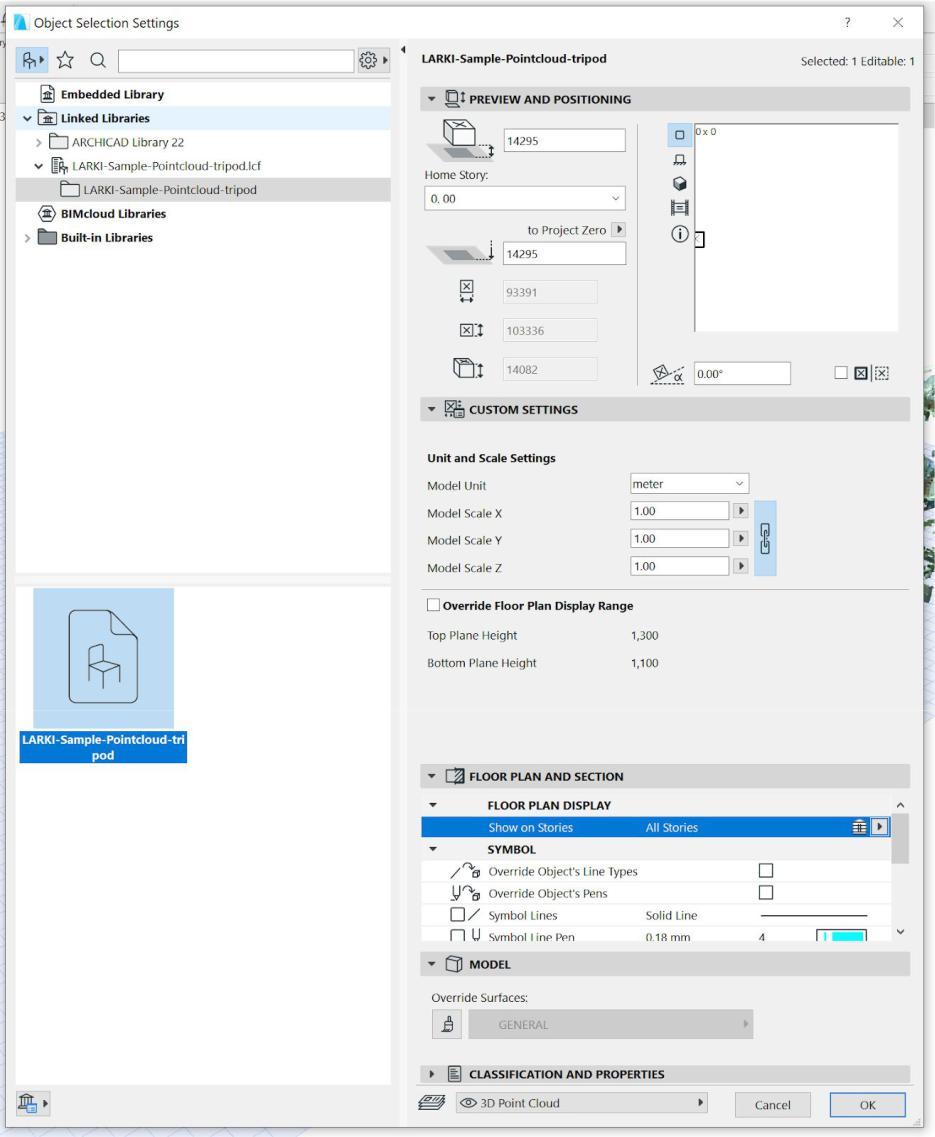The image size is (935, 1137).
Task: Click the search magnifier icon
Action: coord(98,60)
